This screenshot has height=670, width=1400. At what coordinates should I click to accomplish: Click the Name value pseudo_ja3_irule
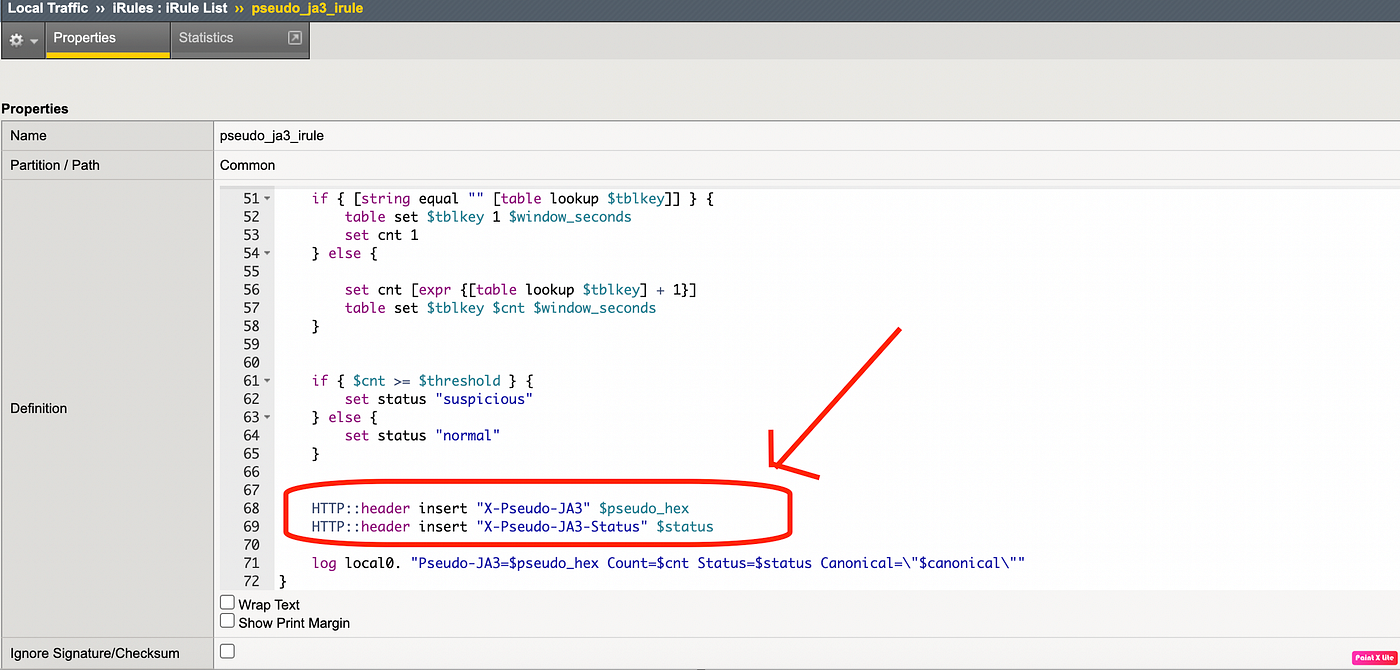pyautogui.click(x=272, y=136)
